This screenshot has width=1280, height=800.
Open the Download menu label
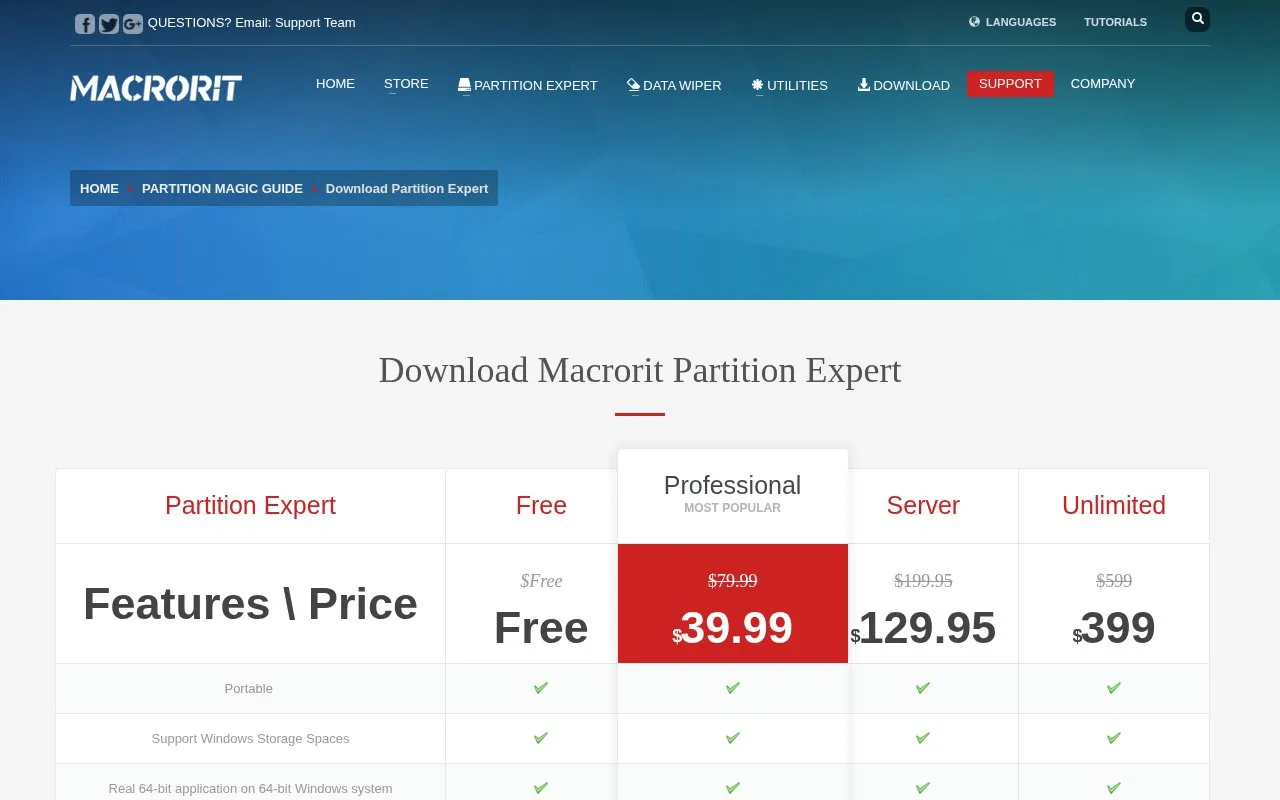tap(911, 86)
